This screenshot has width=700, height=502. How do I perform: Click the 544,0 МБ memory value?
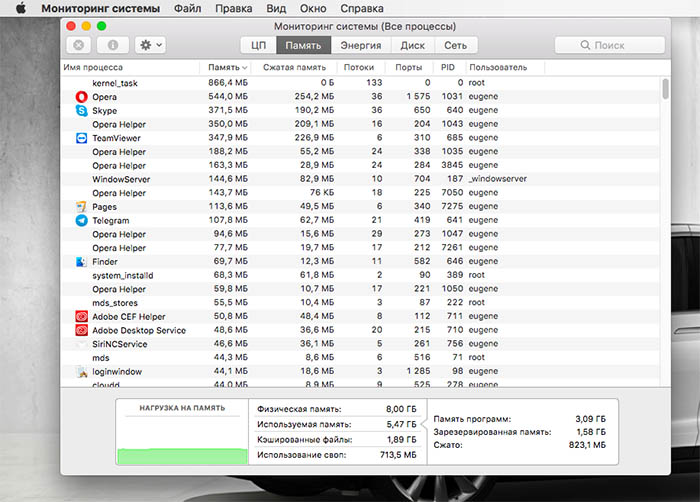pos(228,96)
